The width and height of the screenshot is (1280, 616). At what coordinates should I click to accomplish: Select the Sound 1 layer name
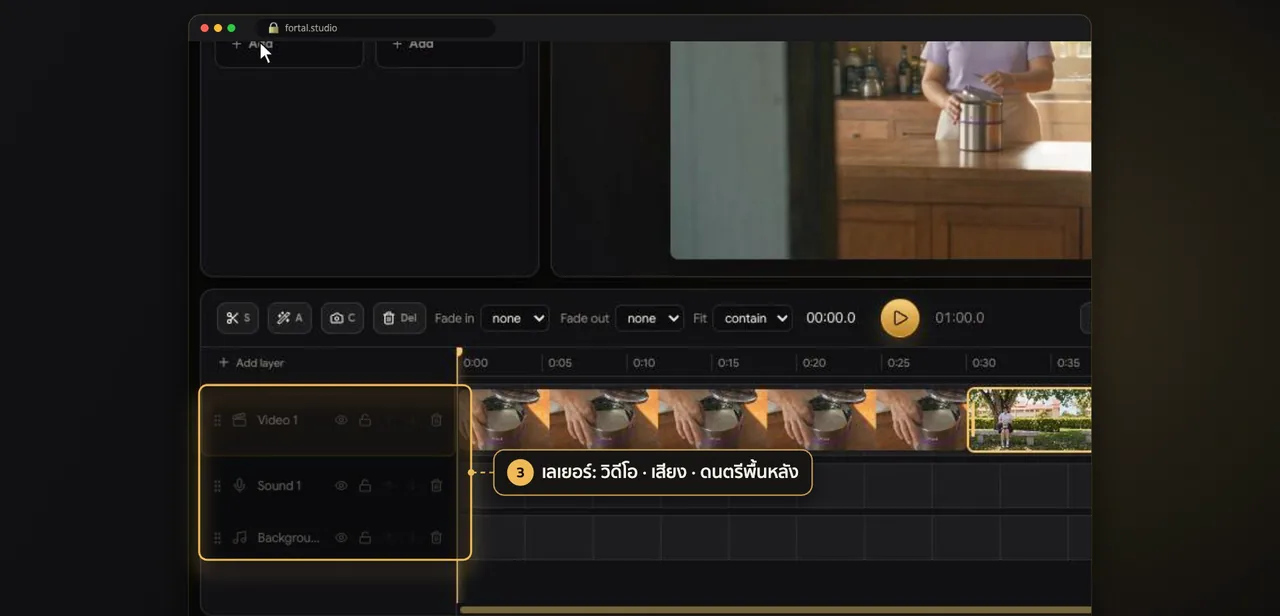(279, 486)
